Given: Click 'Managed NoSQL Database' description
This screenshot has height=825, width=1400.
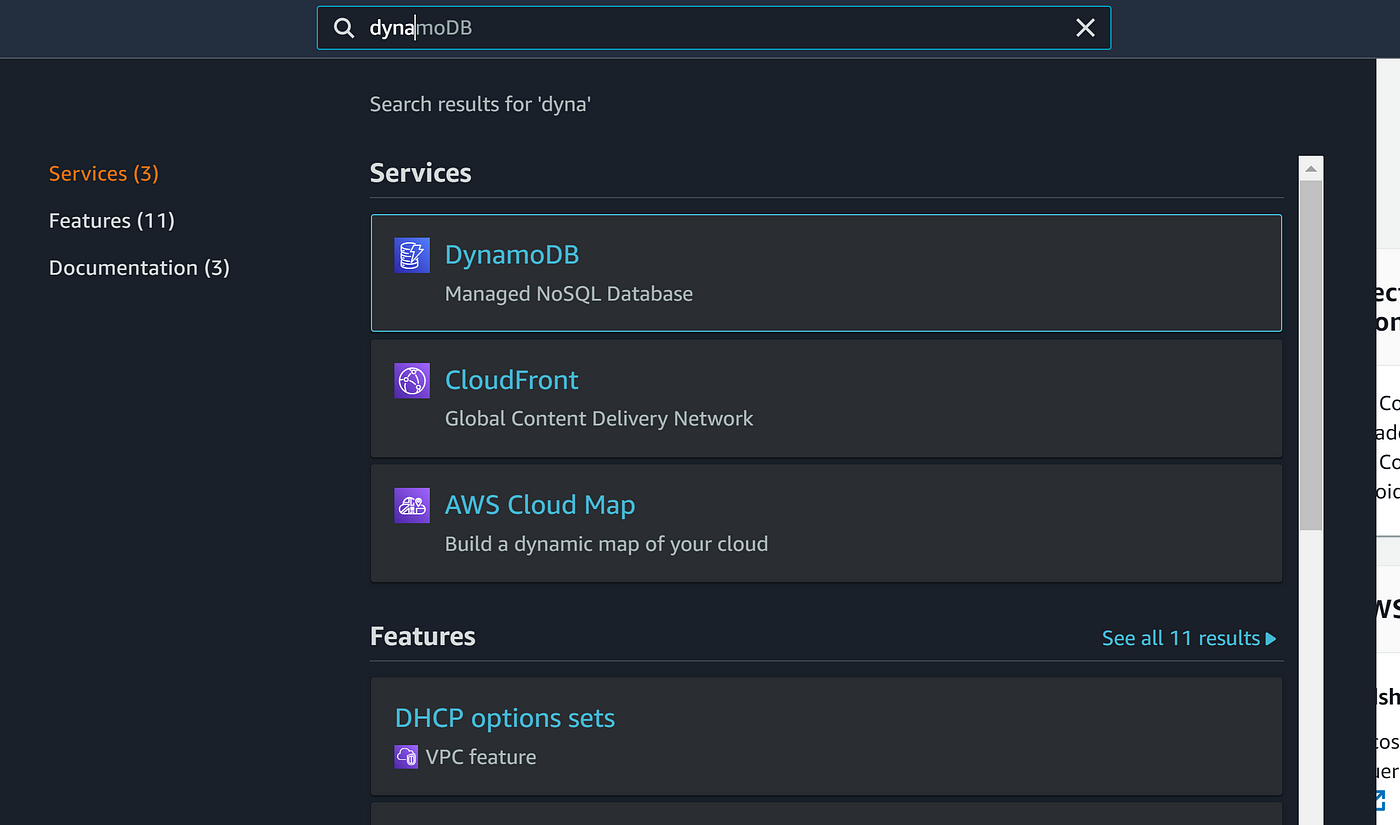Looking at the screenshot, I should tap(569, 294).
